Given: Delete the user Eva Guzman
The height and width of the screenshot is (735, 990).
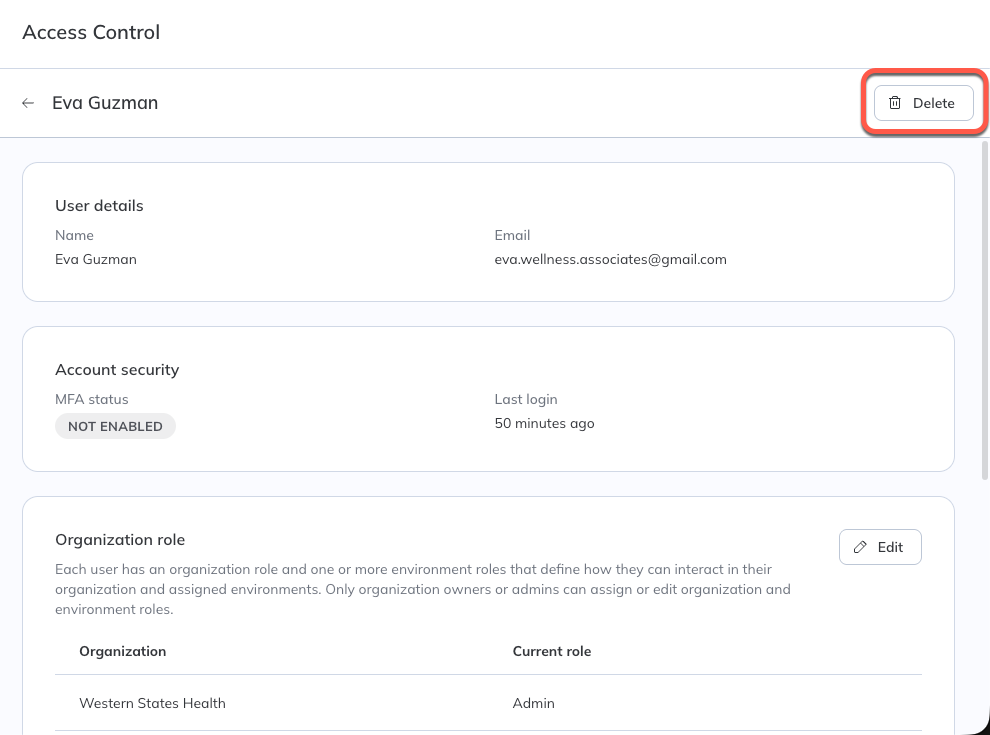Looking at the screenshot, I should [x=923, y=103].
